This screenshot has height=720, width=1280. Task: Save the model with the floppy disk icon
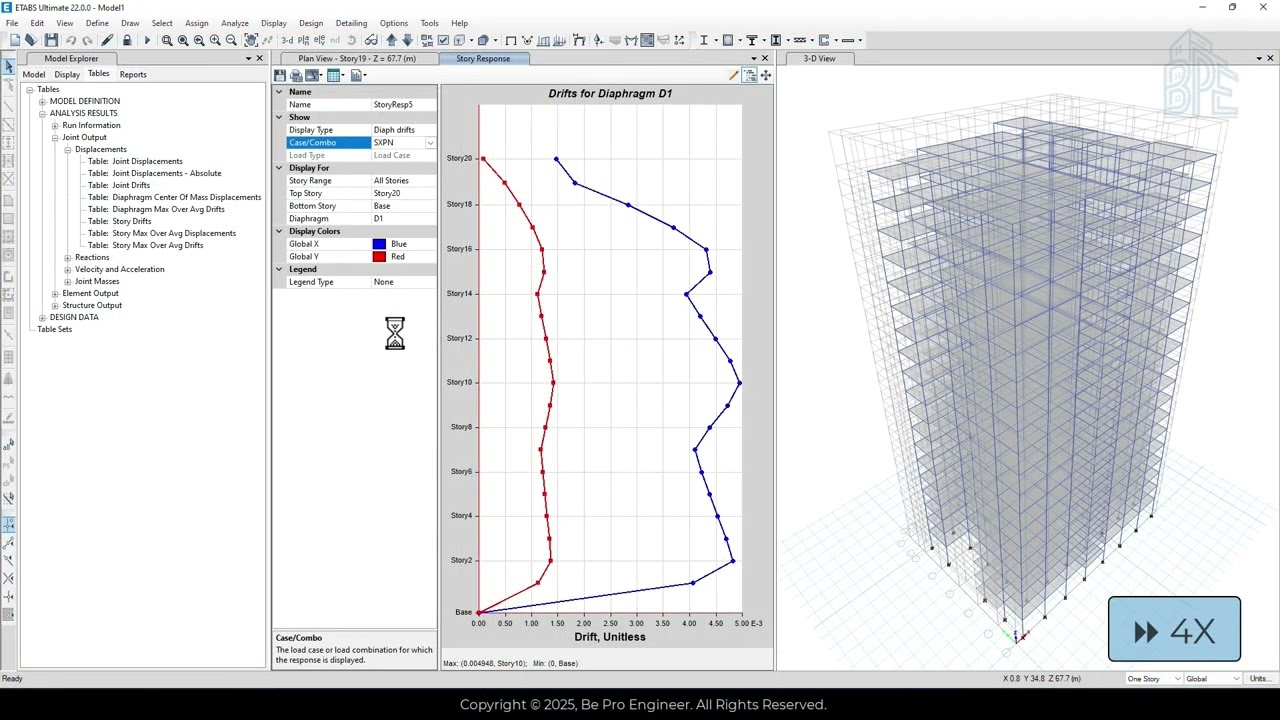pos(51,40)
